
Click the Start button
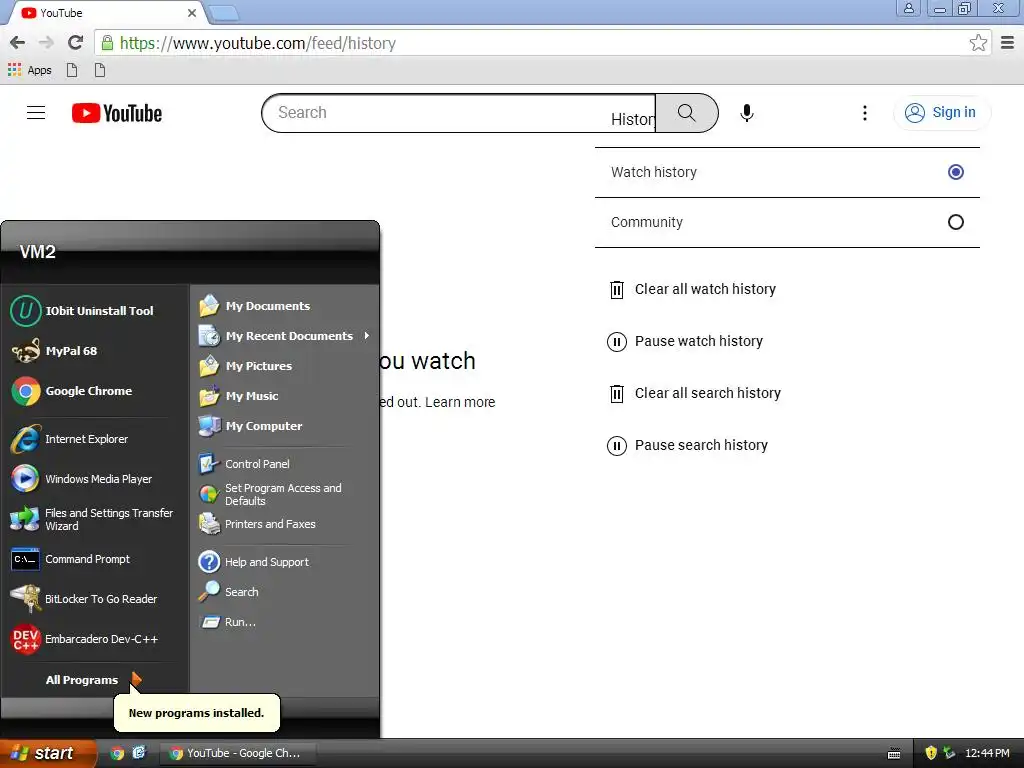coord(46,753)
